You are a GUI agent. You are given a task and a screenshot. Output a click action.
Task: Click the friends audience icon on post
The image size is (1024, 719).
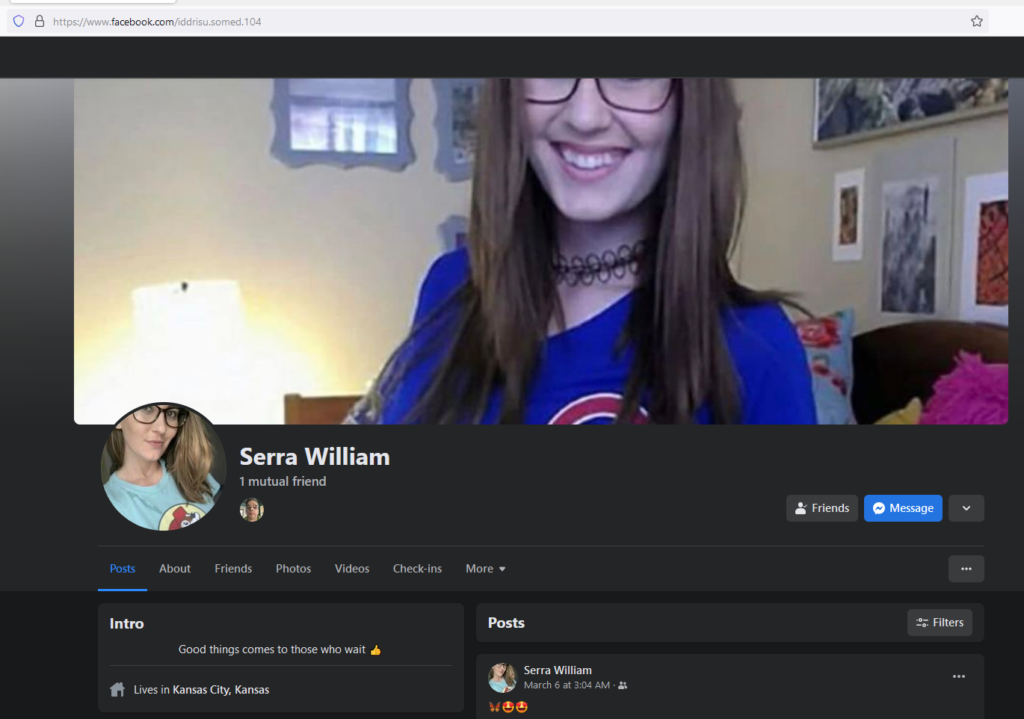tap(623, 685)
